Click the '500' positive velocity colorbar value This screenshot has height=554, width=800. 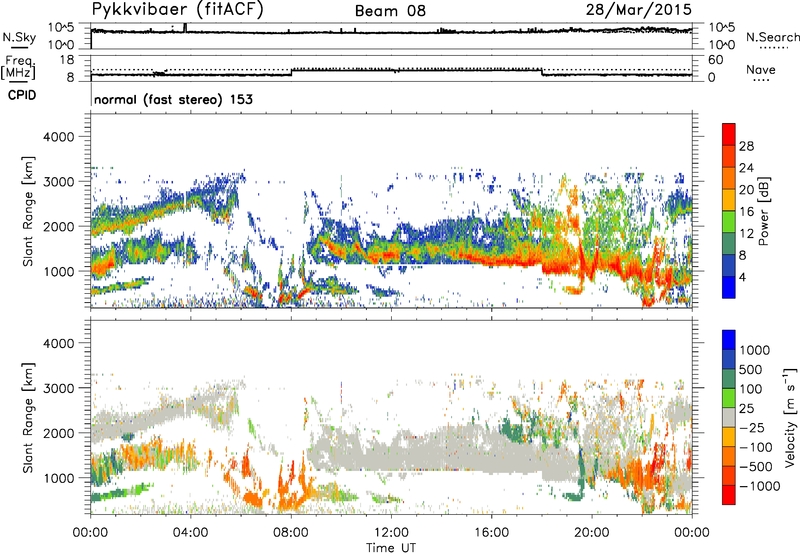(751, 369)
